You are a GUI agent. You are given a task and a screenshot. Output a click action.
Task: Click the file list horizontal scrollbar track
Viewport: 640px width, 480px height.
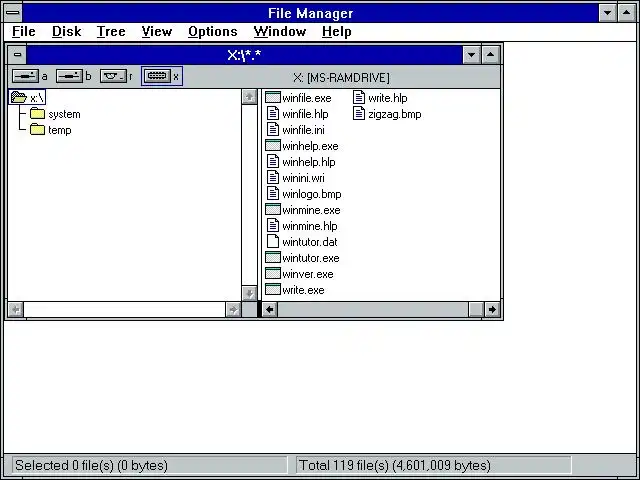coord(373,309)
